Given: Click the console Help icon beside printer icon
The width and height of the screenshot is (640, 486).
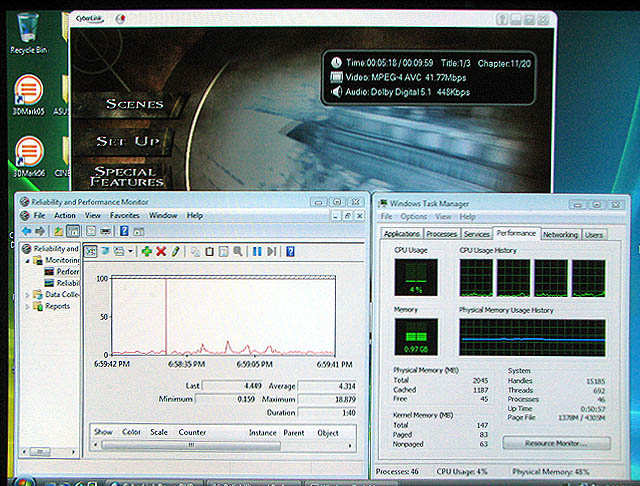Looking at the screenshot, I should click(124, 231).
